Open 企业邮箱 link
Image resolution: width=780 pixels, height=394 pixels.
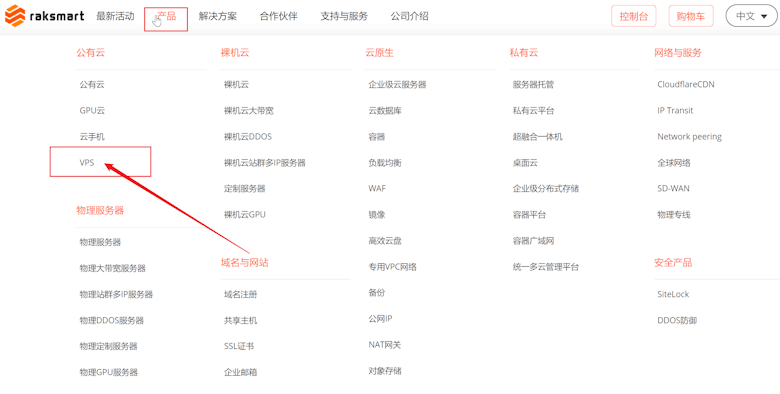tap(240, 372)
